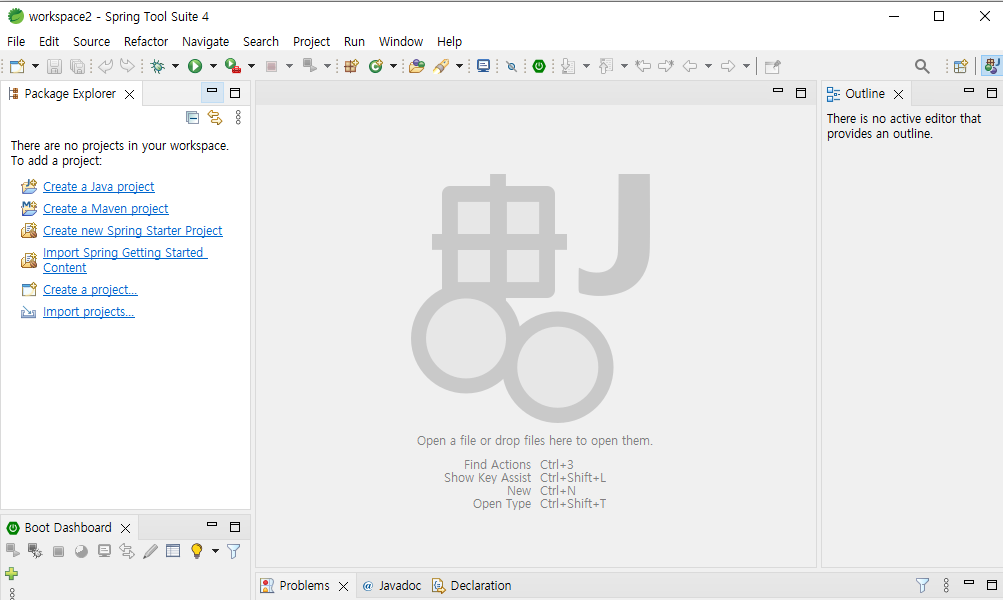1003x600 pixels.
Task: Click the magnifier search icon in toolbar
Action: coord(922,66)
